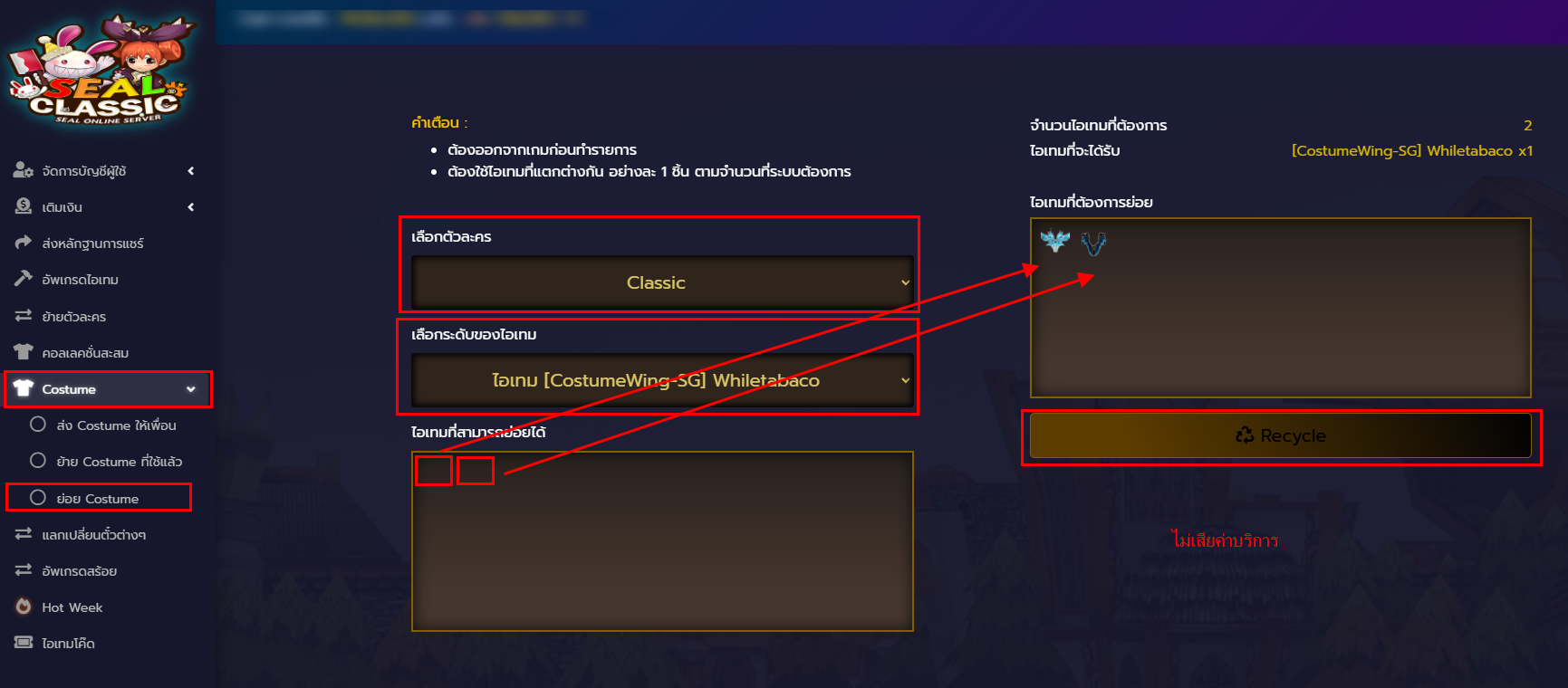Click the first empty recyclable item slot

point(434,471)
